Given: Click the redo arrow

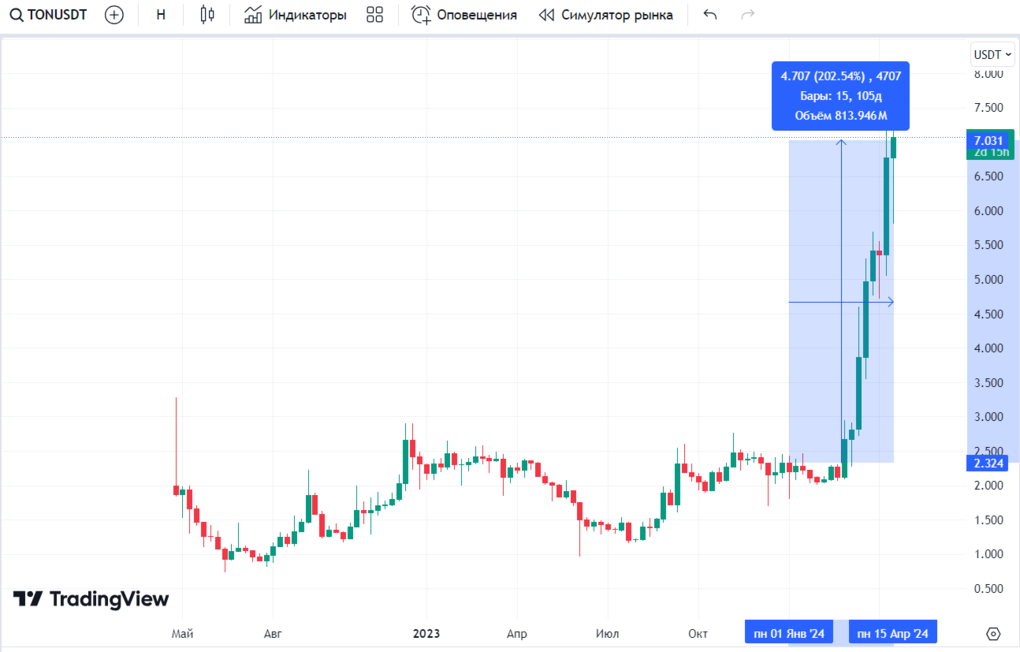Looking at the screenshot, I should (747, 15).
